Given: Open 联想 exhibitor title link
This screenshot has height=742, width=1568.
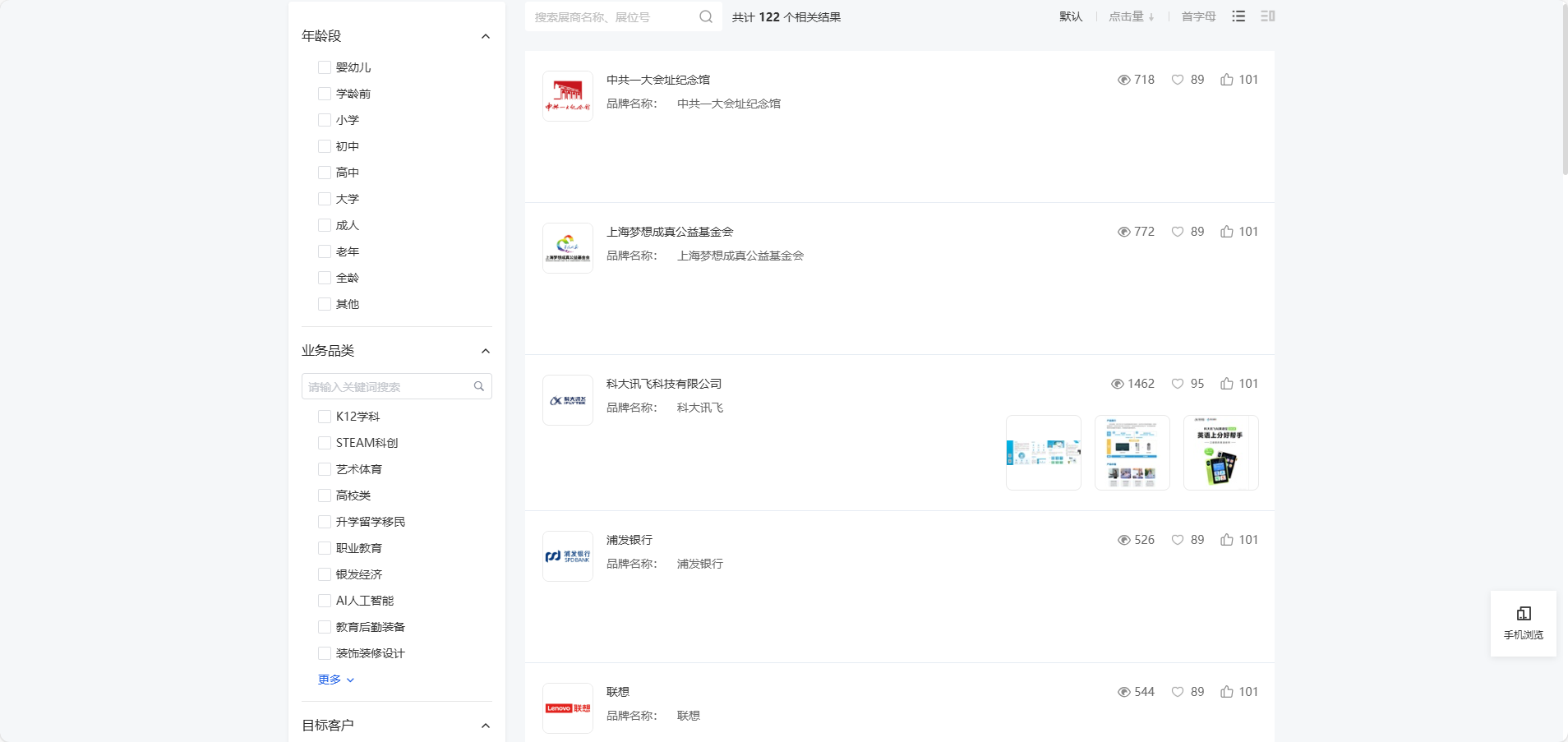Looking at the screenshot, I should (618, 692).
